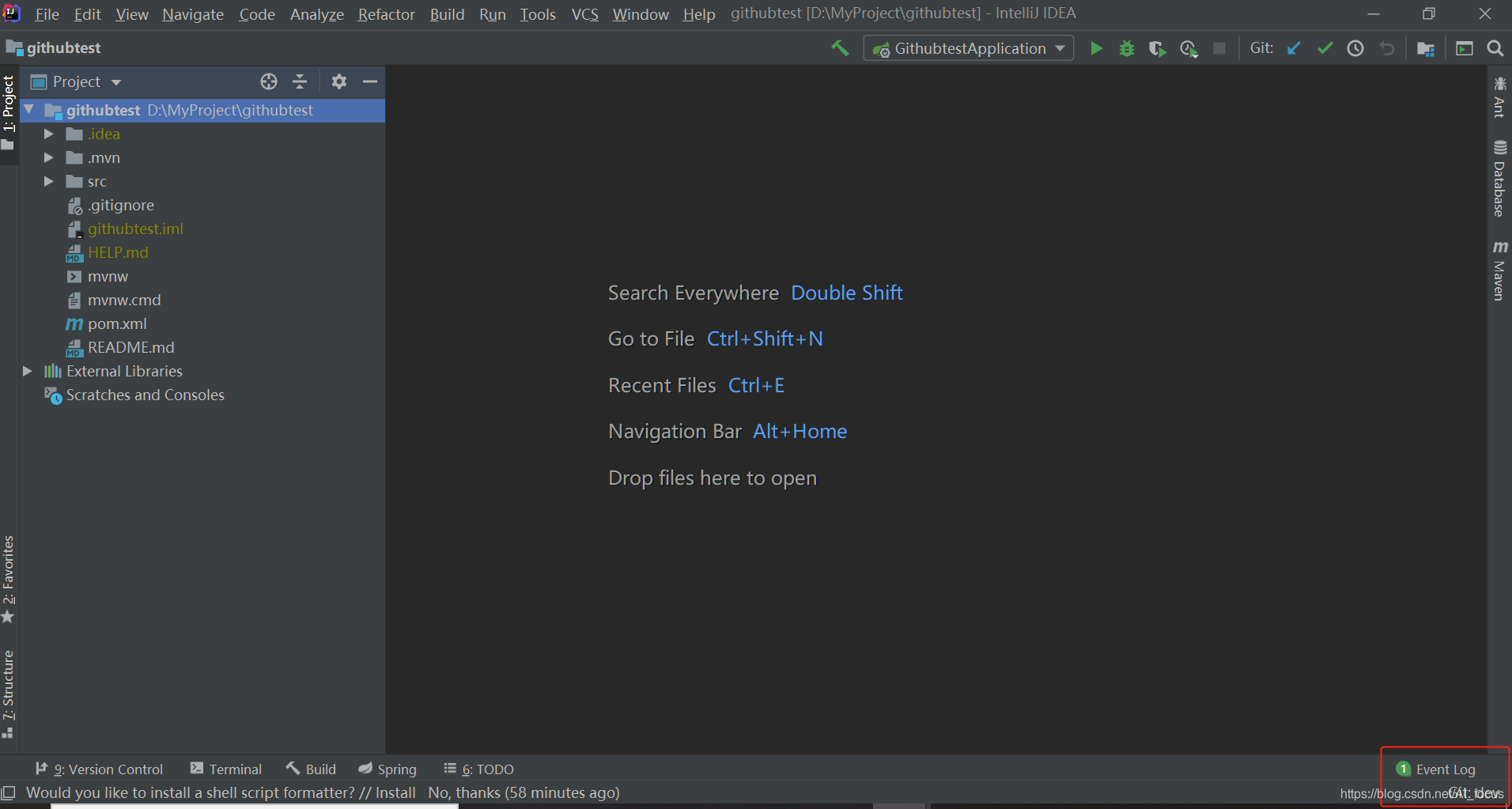Screen dimensions: 1512x809
Task: Collapse the githubtest root folder
Action: point(29,110)
